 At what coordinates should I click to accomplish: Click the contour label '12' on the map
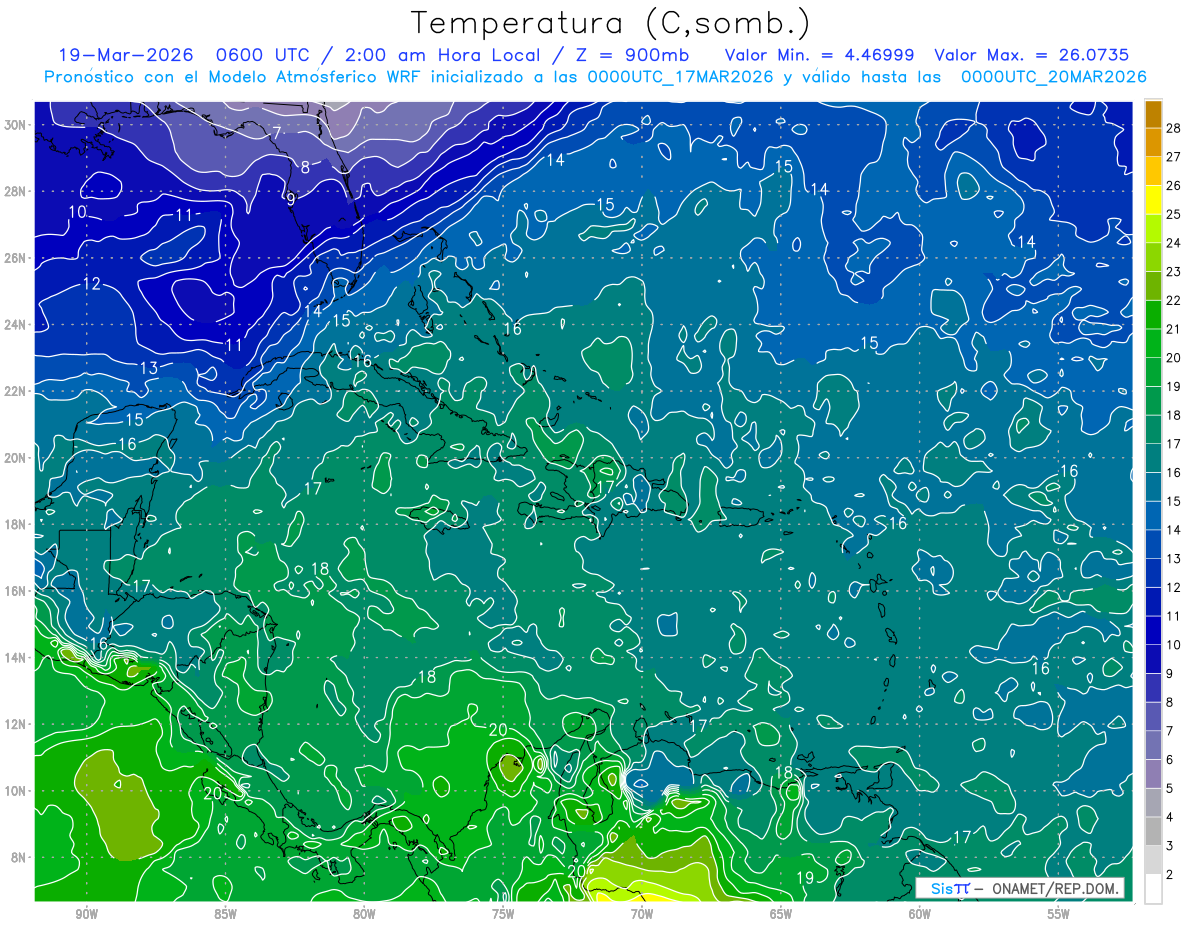click(91, 284)
